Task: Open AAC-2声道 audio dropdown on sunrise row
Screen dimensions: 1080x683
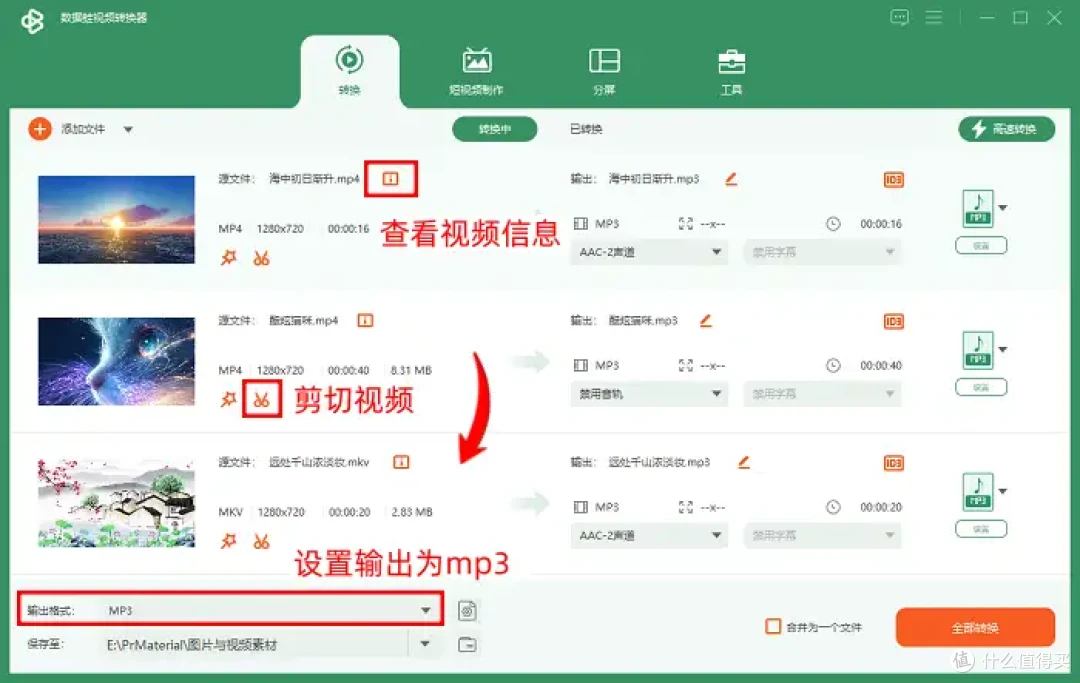Action: pos(649,252)
